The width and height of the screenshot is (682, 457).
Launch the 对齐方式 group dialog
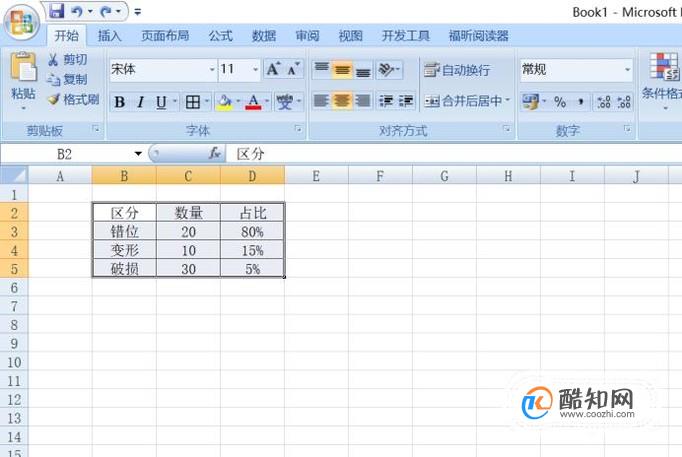507,129
